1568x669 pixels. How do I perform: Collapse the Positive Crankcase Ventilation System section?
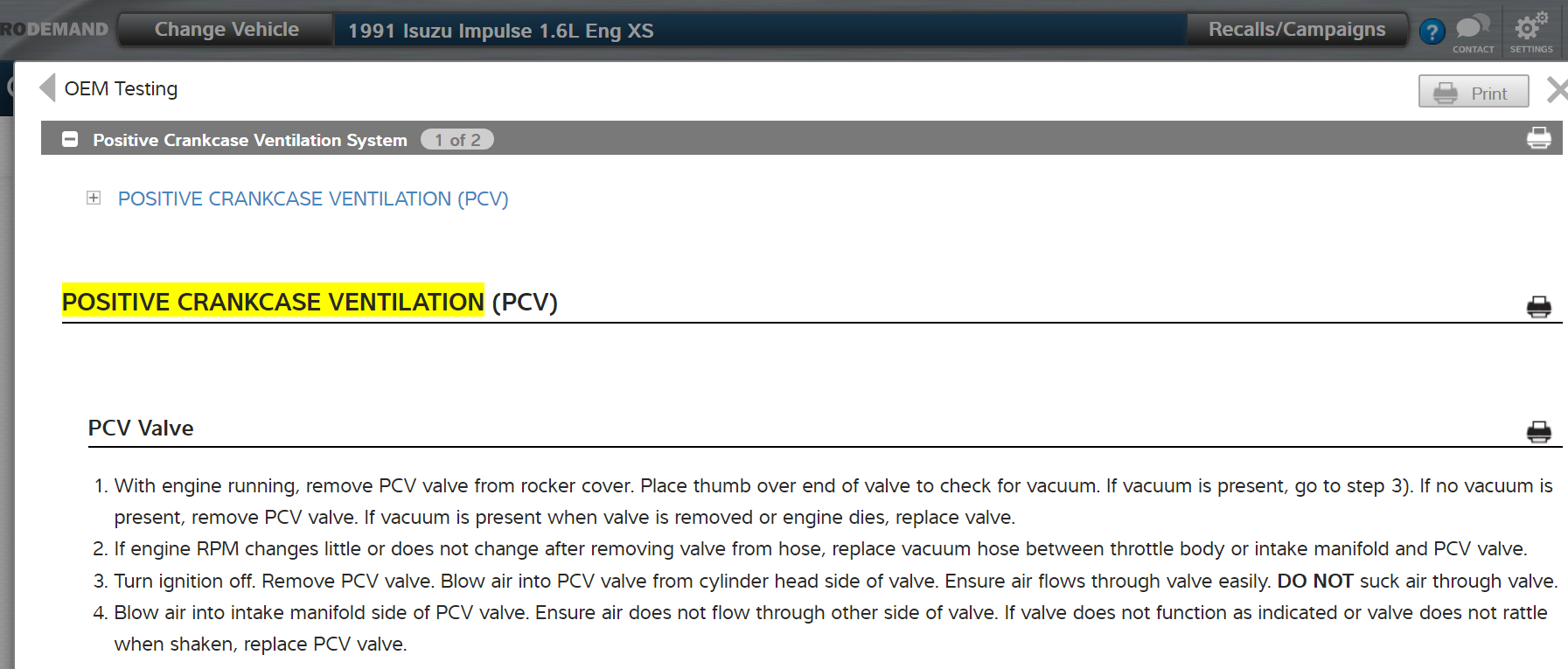tap(71, 139)
